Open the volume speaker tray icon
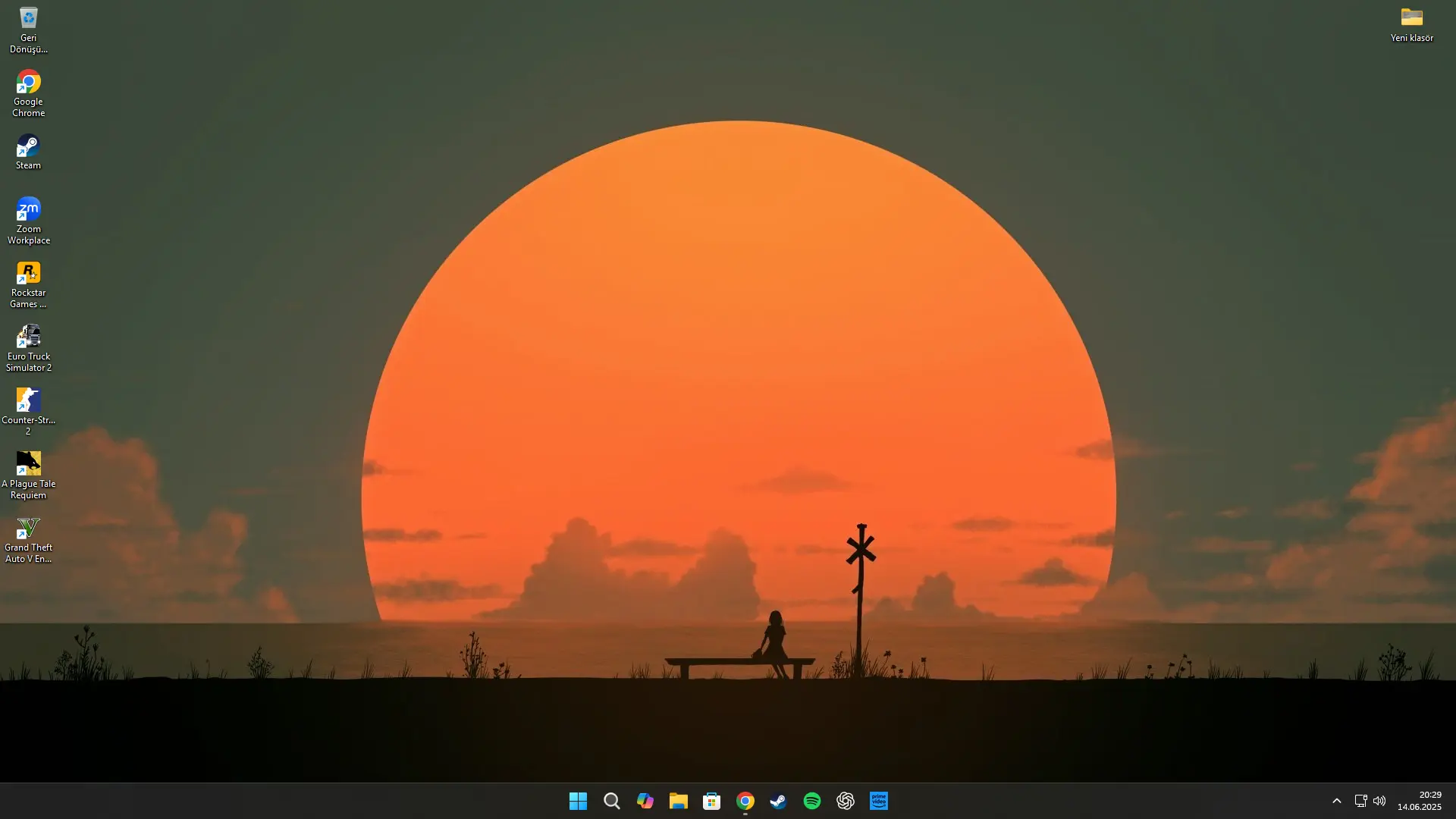Viewport: 1456px width, 819px height. 1379,801
